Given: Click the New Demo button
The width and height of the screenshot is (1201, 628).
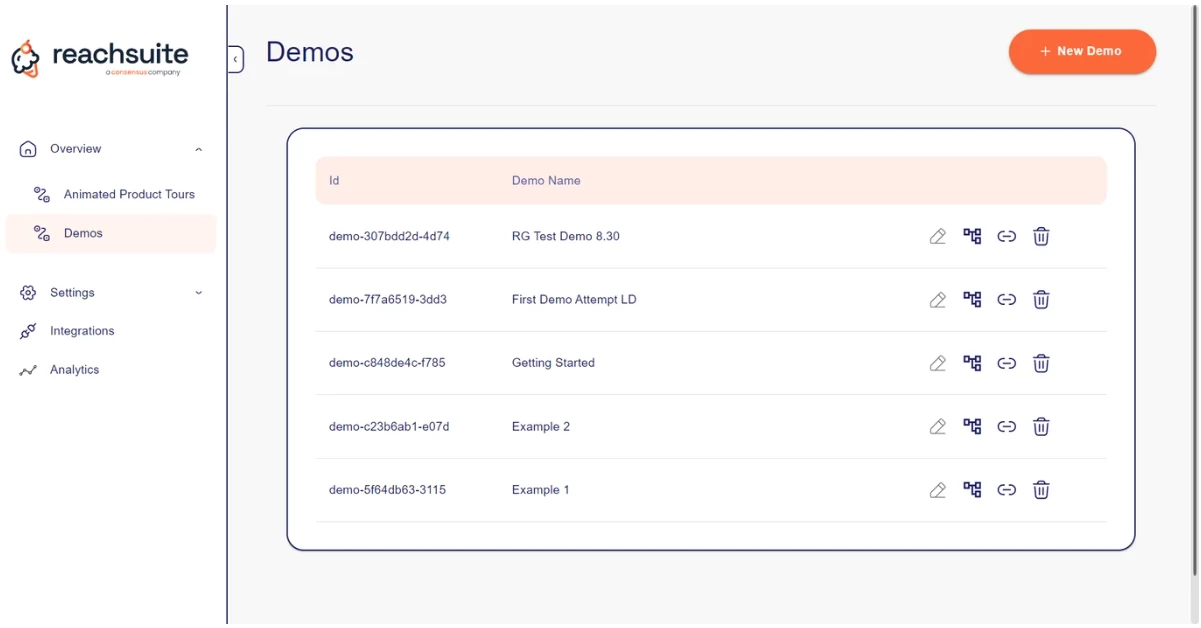Looking at the screenshot, I should [1082, 51].
